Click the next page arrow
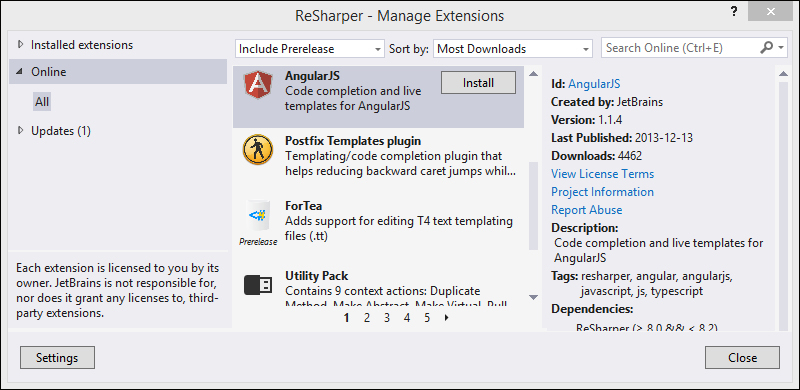Viewport: 800px width, 390px height. pyautogui.click(x=447, y=318)
